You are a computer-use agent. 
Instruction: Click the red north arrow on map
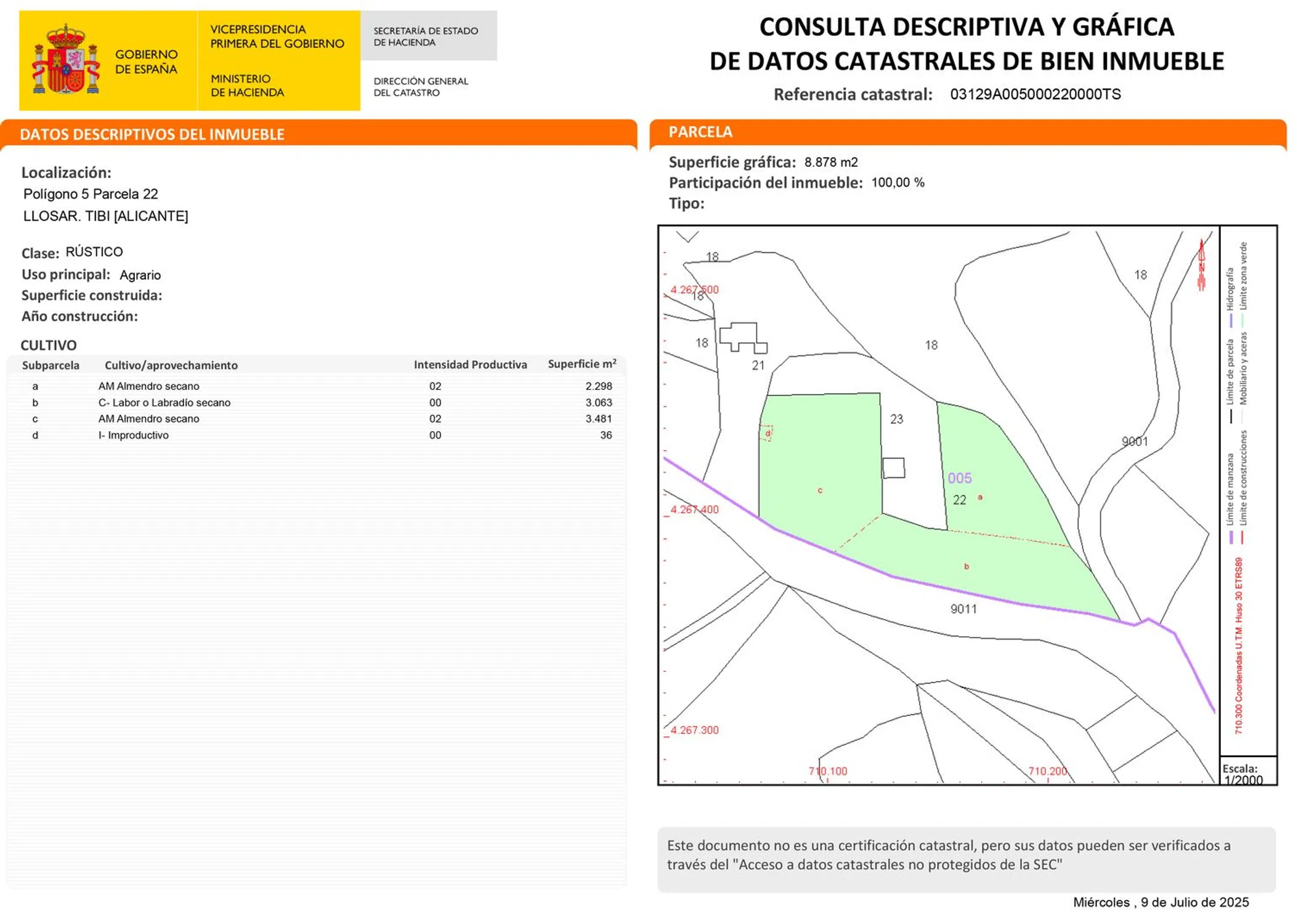point(1201,265)
